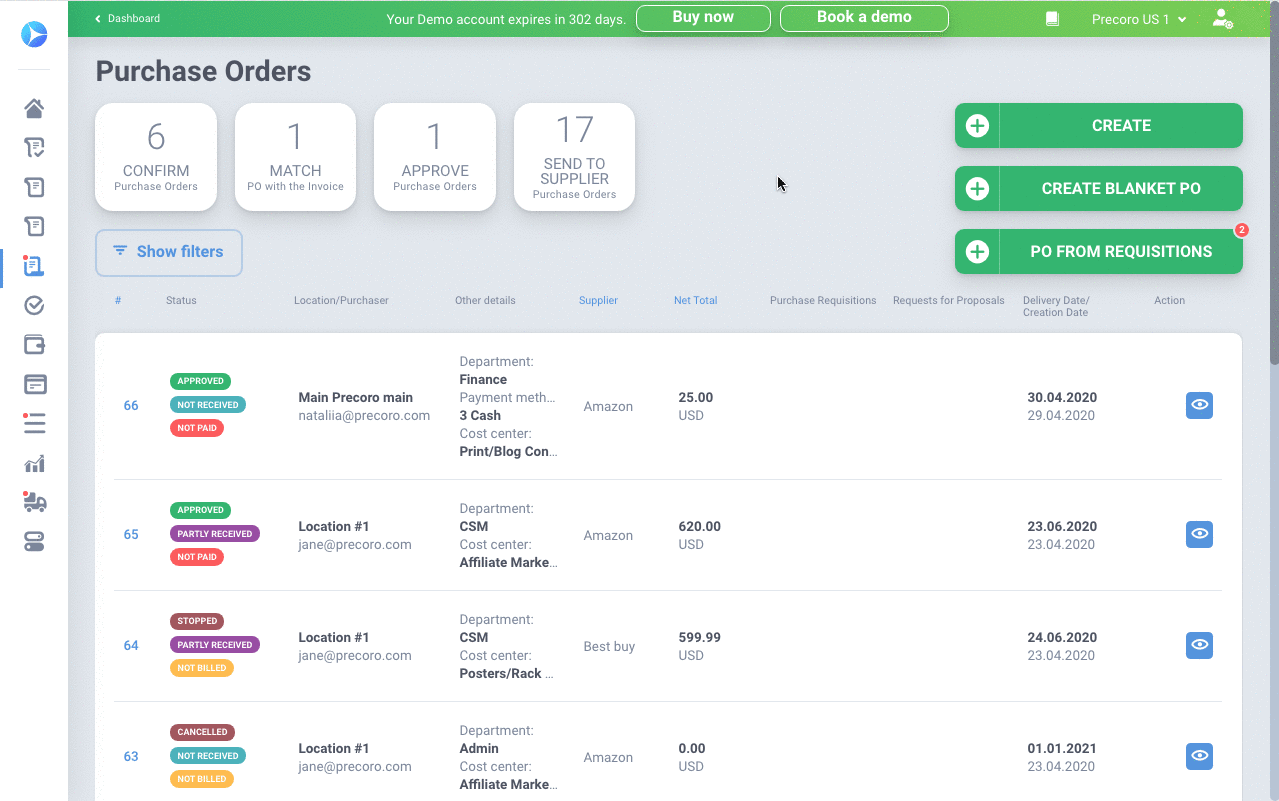Open the user settings icon in the top bar
Screen dimensions: 1279x801
pyautogui.click(x=1222, y=18)
